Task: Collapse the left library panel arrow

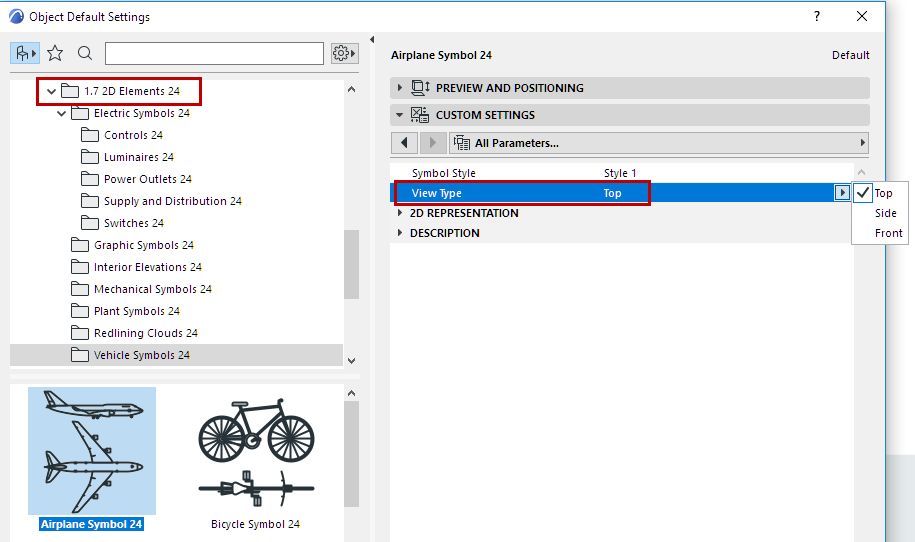Action: (372, 40)
